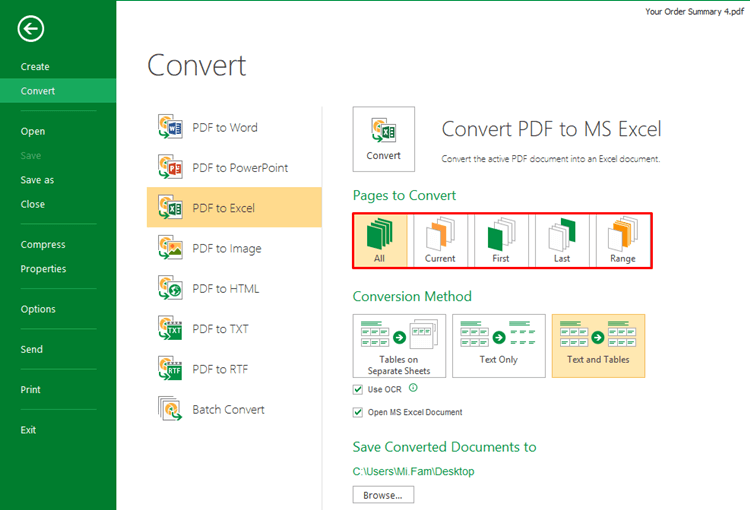Click the Your Order Summary 4.pdf title
This screenshot has width=750, height=510.
click(x=694, y=11)
